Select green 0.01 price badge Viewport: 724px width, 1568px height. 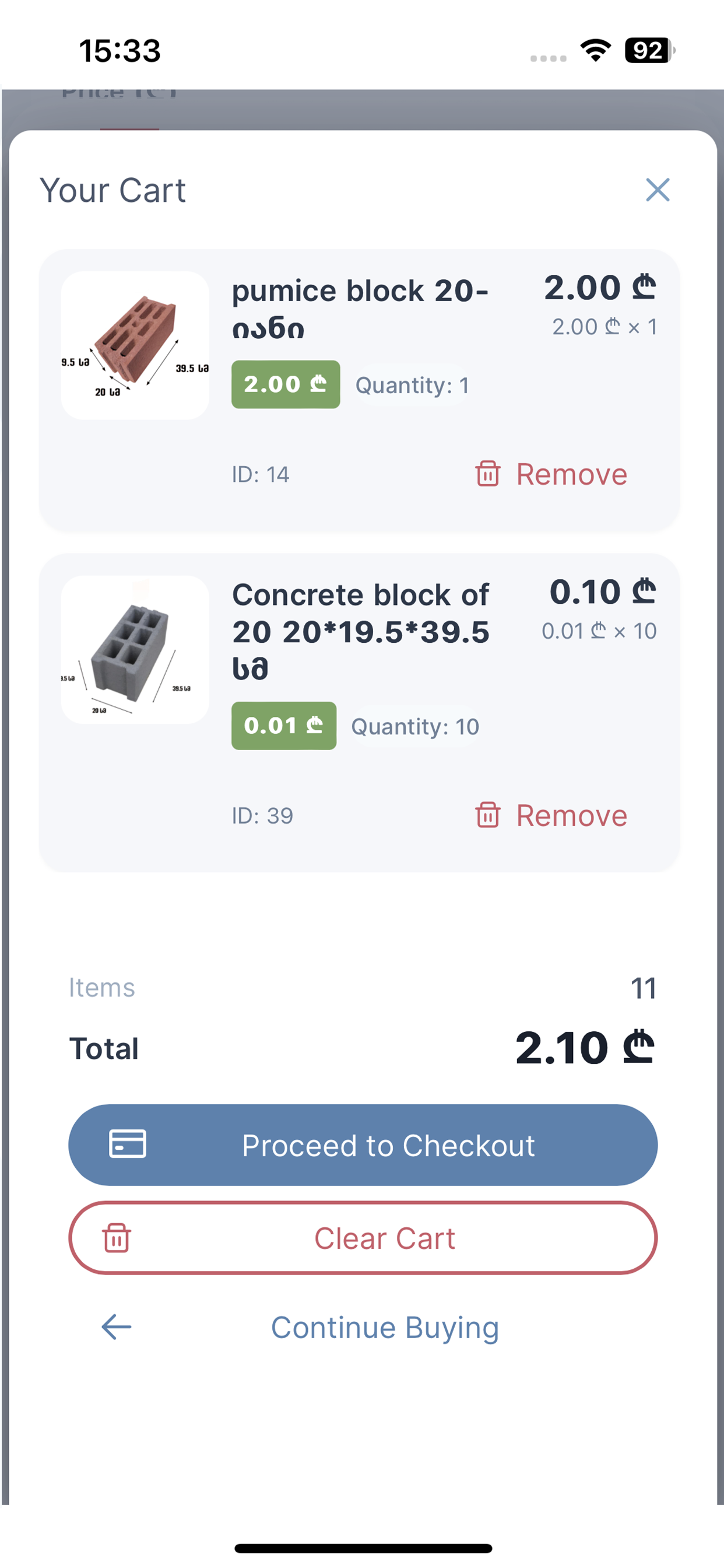tap(283, 726)
